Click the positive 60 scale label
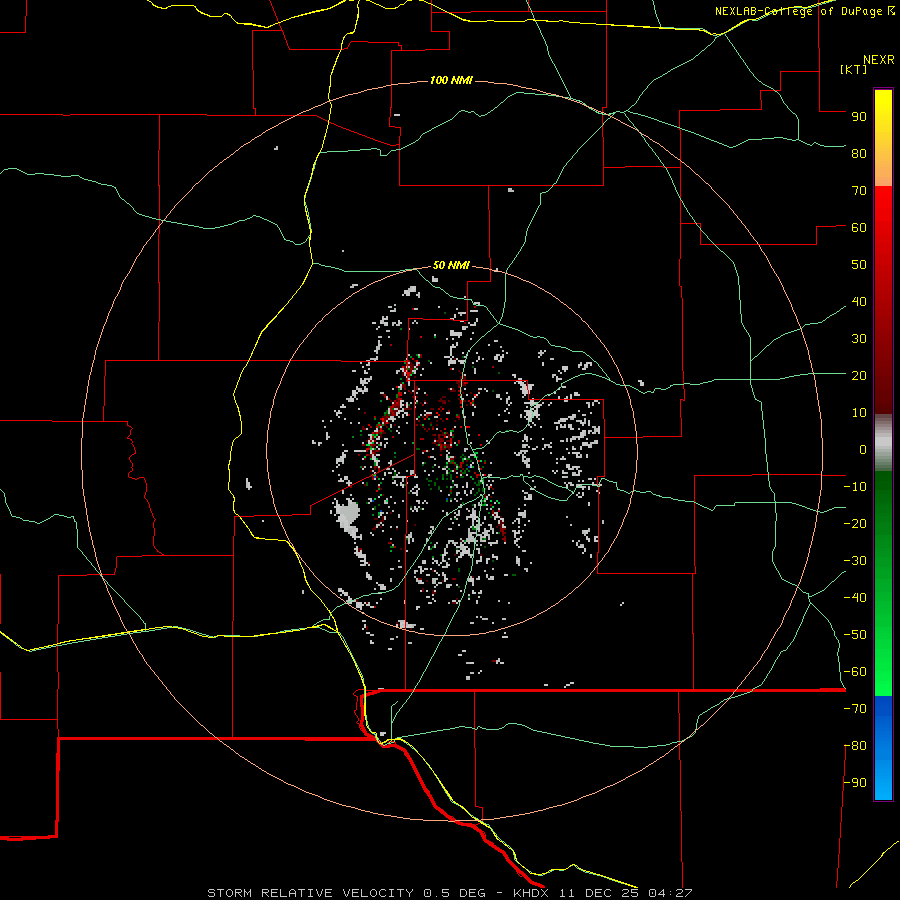Screen dimensions: 900x900 coord(859,228)
